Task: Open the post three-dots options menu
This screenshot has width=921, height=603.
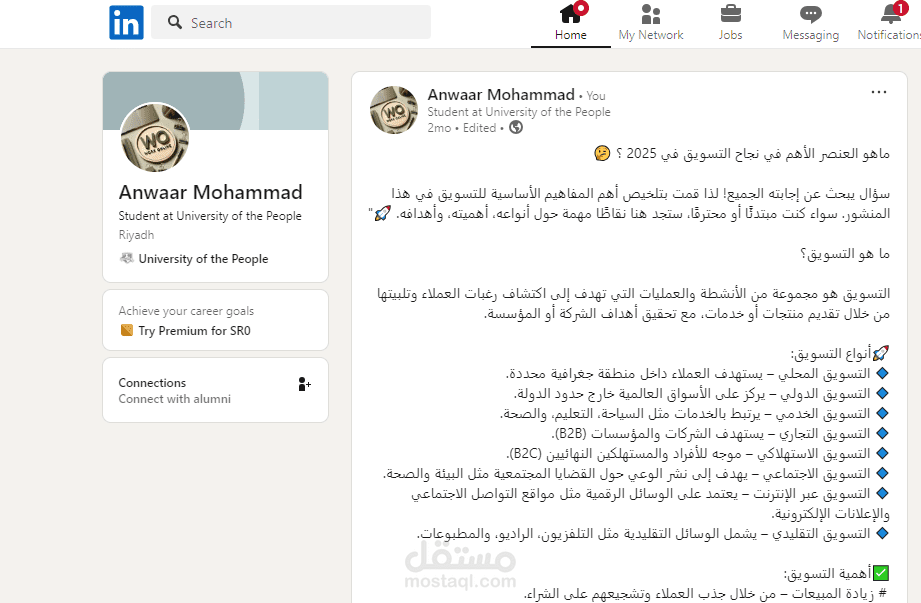Action: [x=879, y=92]
